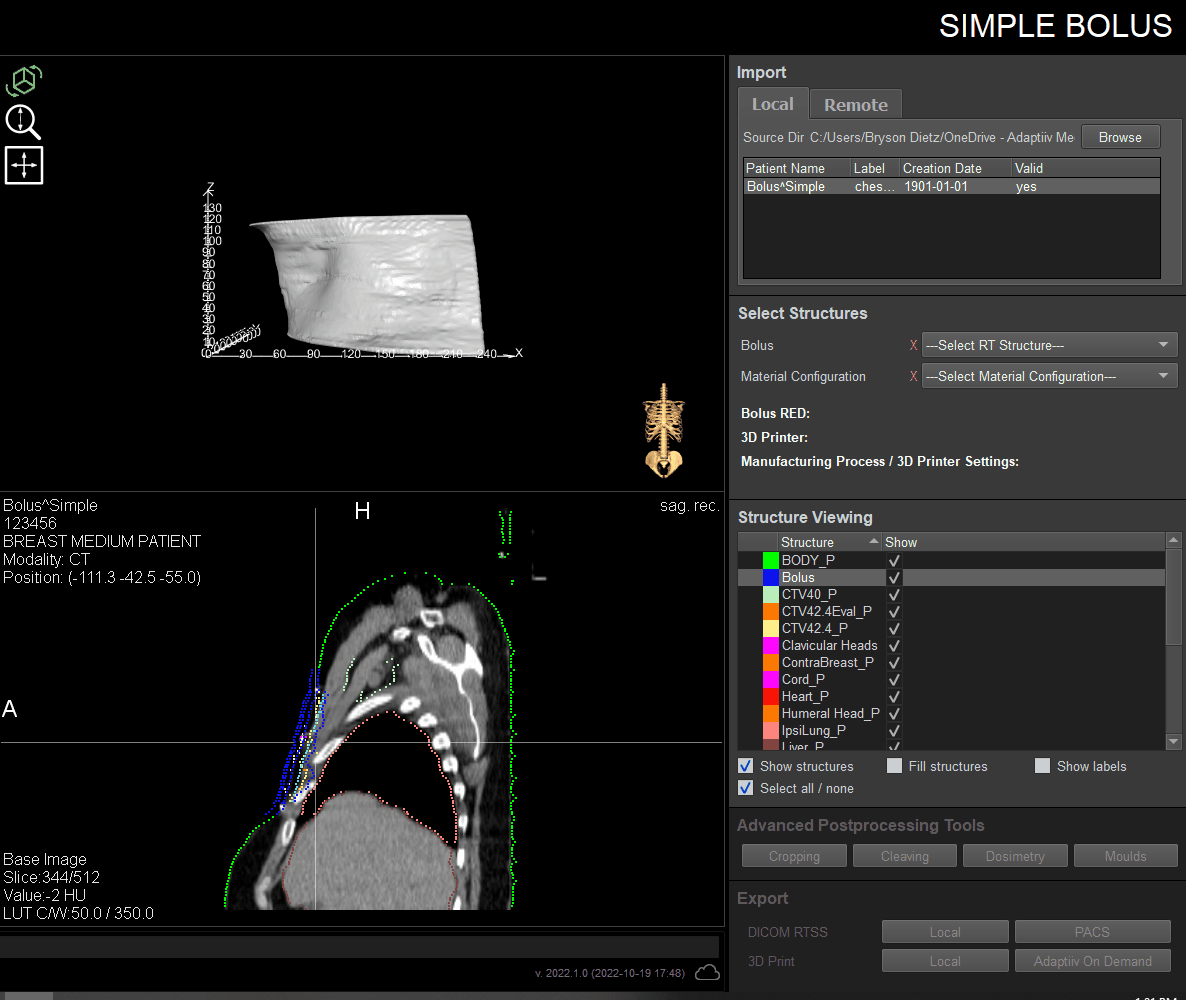Open the Select RT Structure dropdown
The image size is (1186, 1000).
(1049, 345)
